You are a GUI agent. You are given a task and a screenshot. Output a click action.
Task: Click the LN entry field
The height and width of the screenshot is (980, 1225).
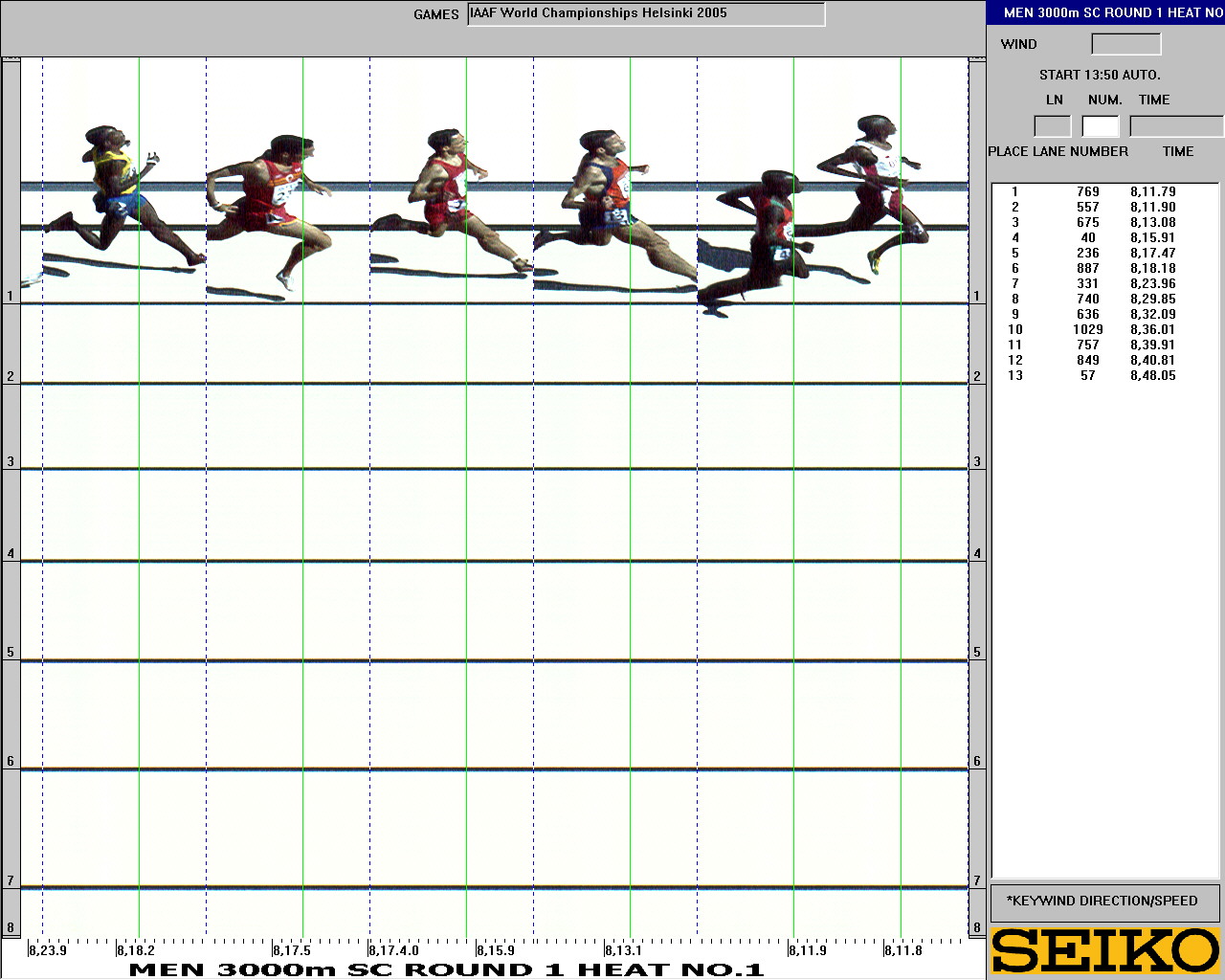point(1053,126)
